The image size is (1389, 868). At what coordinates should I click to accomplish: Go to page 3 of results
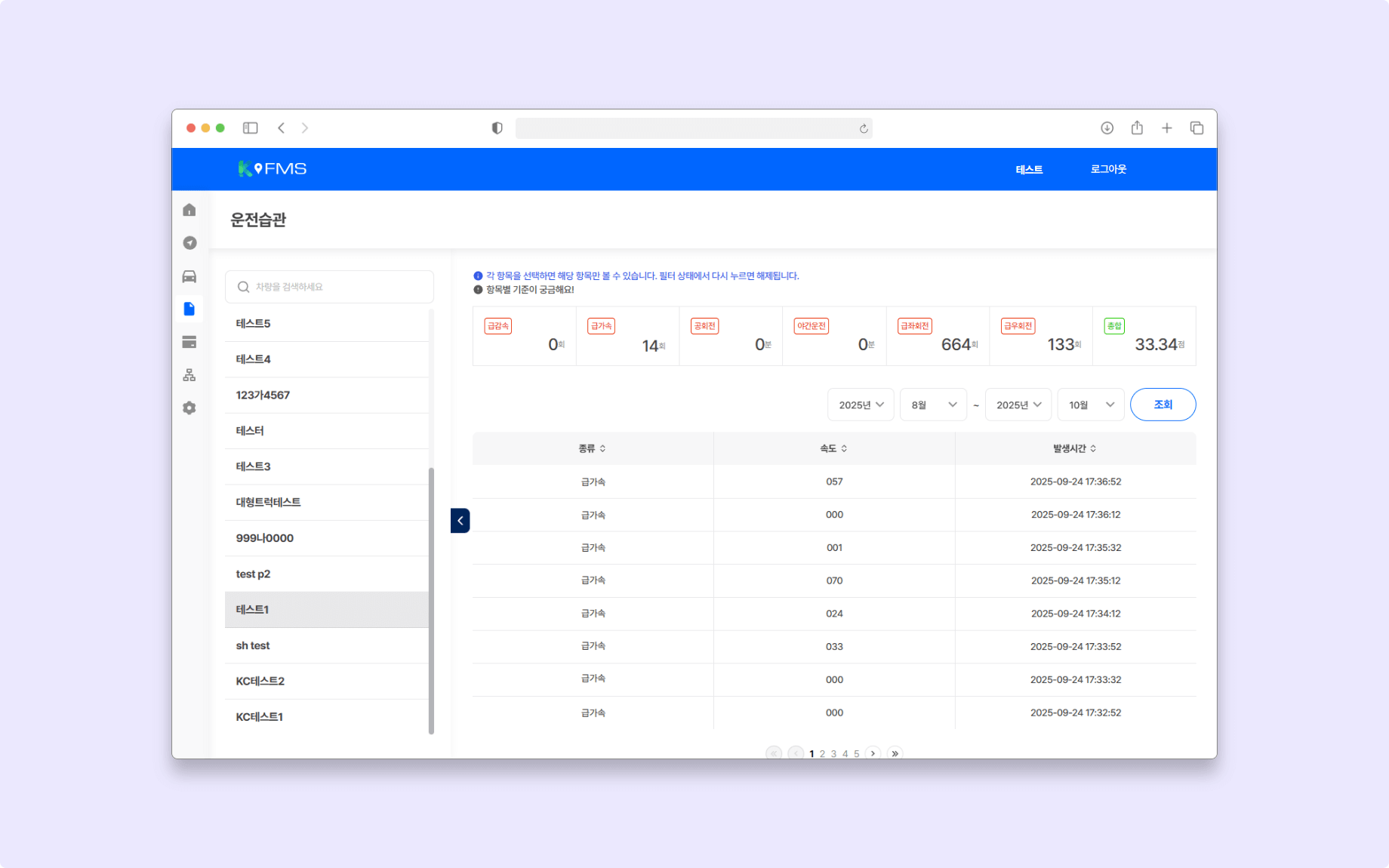point(833,753)
